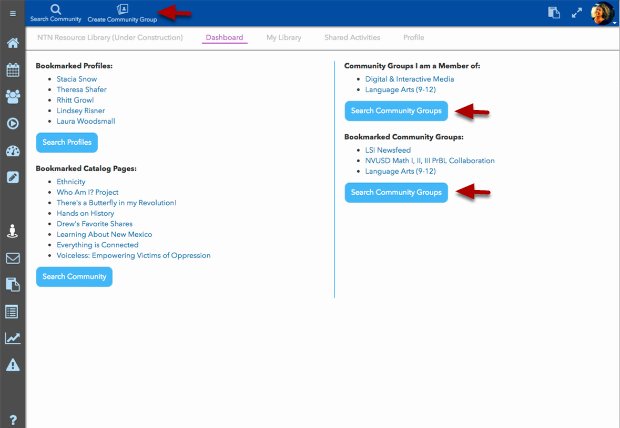
Task: Open bookmarked Language Arts (9-12) group
Action: [400, 171]
